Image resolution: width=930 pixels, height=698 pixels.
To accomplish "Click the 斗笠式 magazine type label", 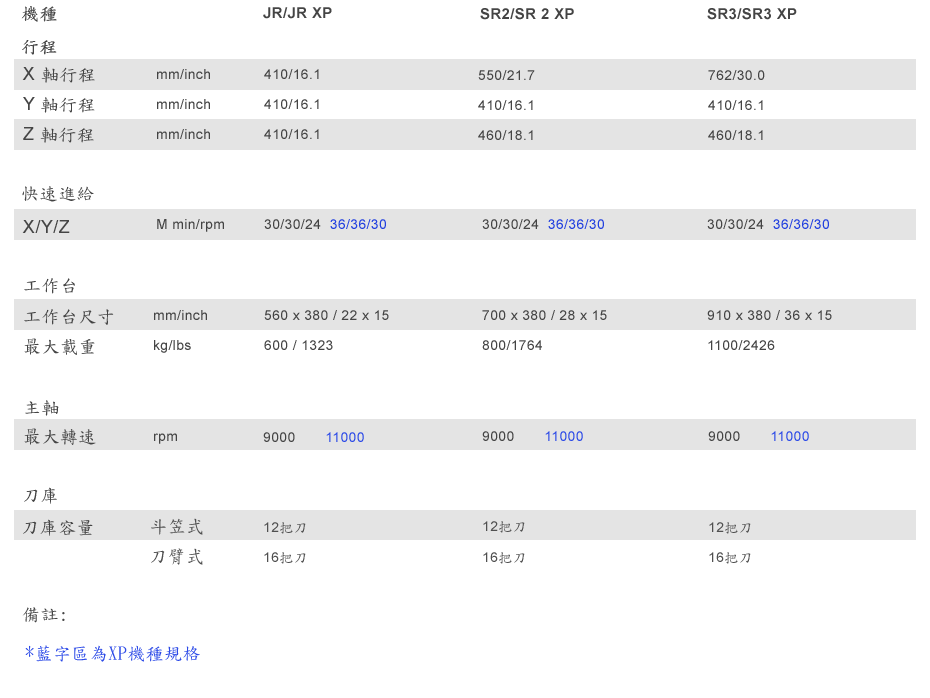I will [x=177, y=526].
